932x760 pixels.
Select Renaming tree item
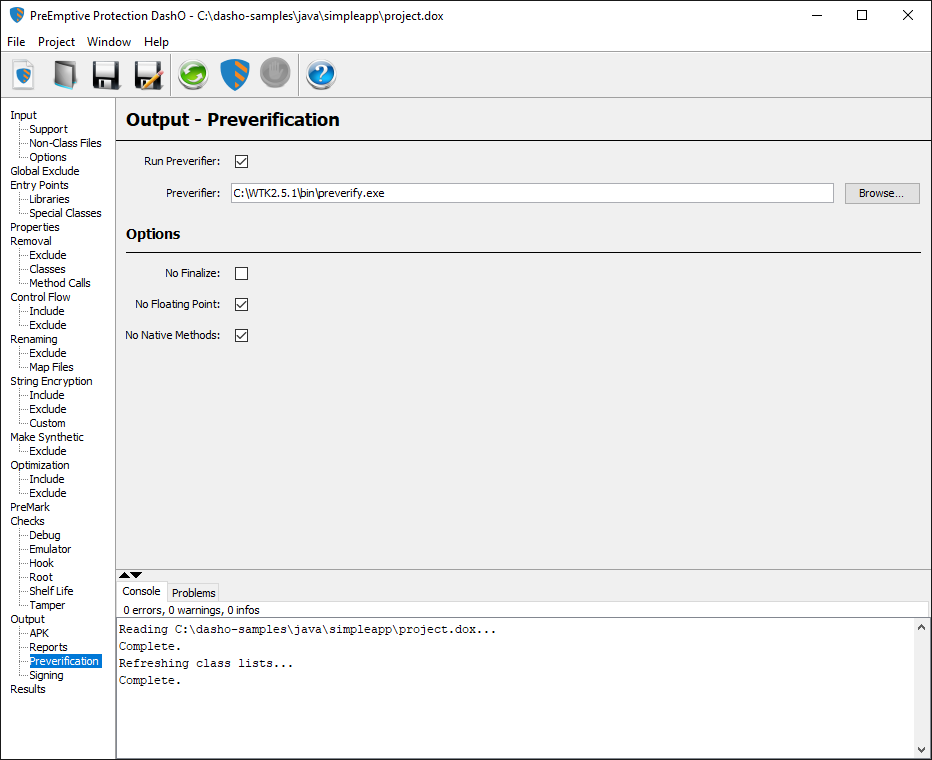point(34,339)
